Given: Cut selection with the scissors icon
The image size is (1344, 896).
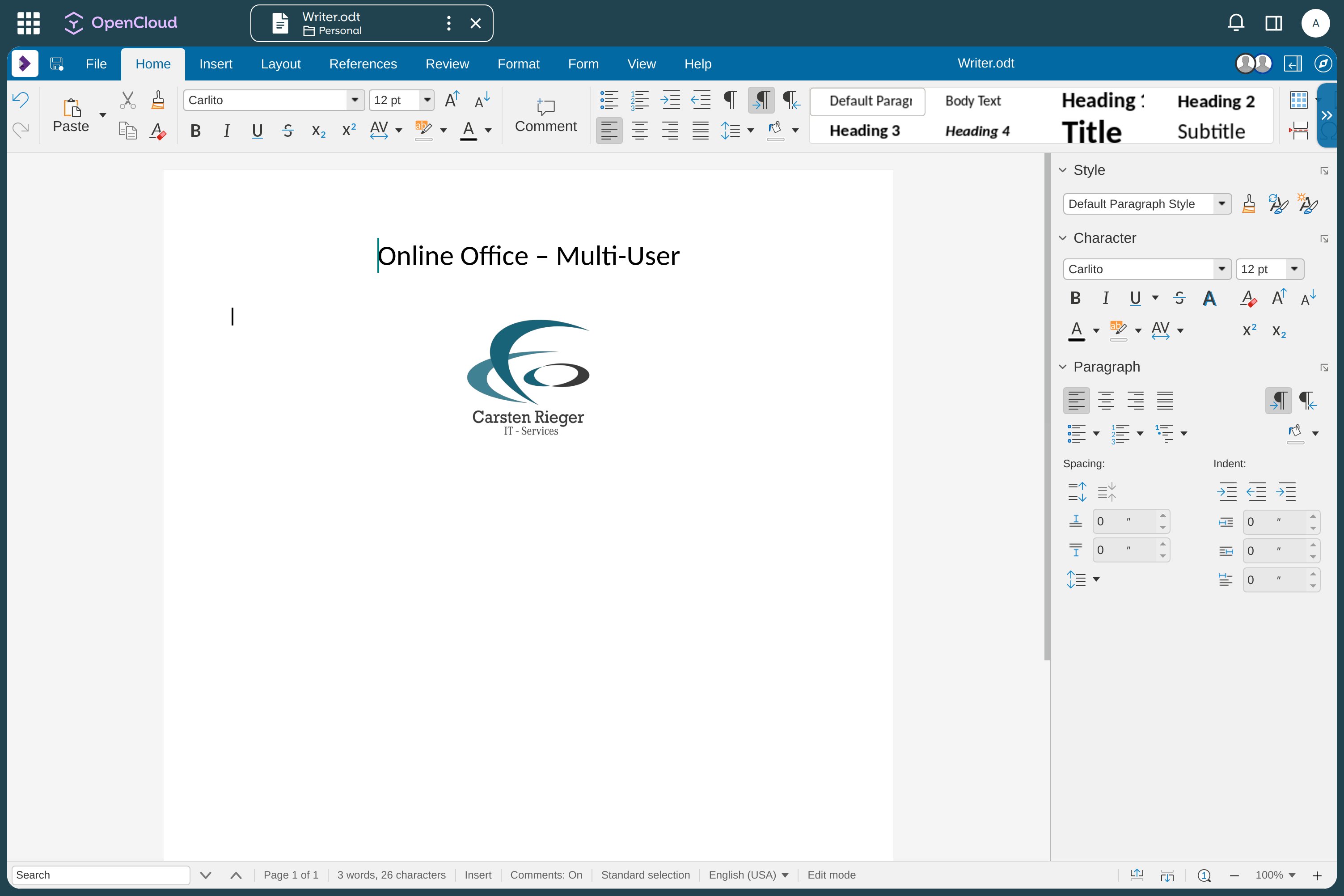Looking at the screenshot, I should [127, 100].
